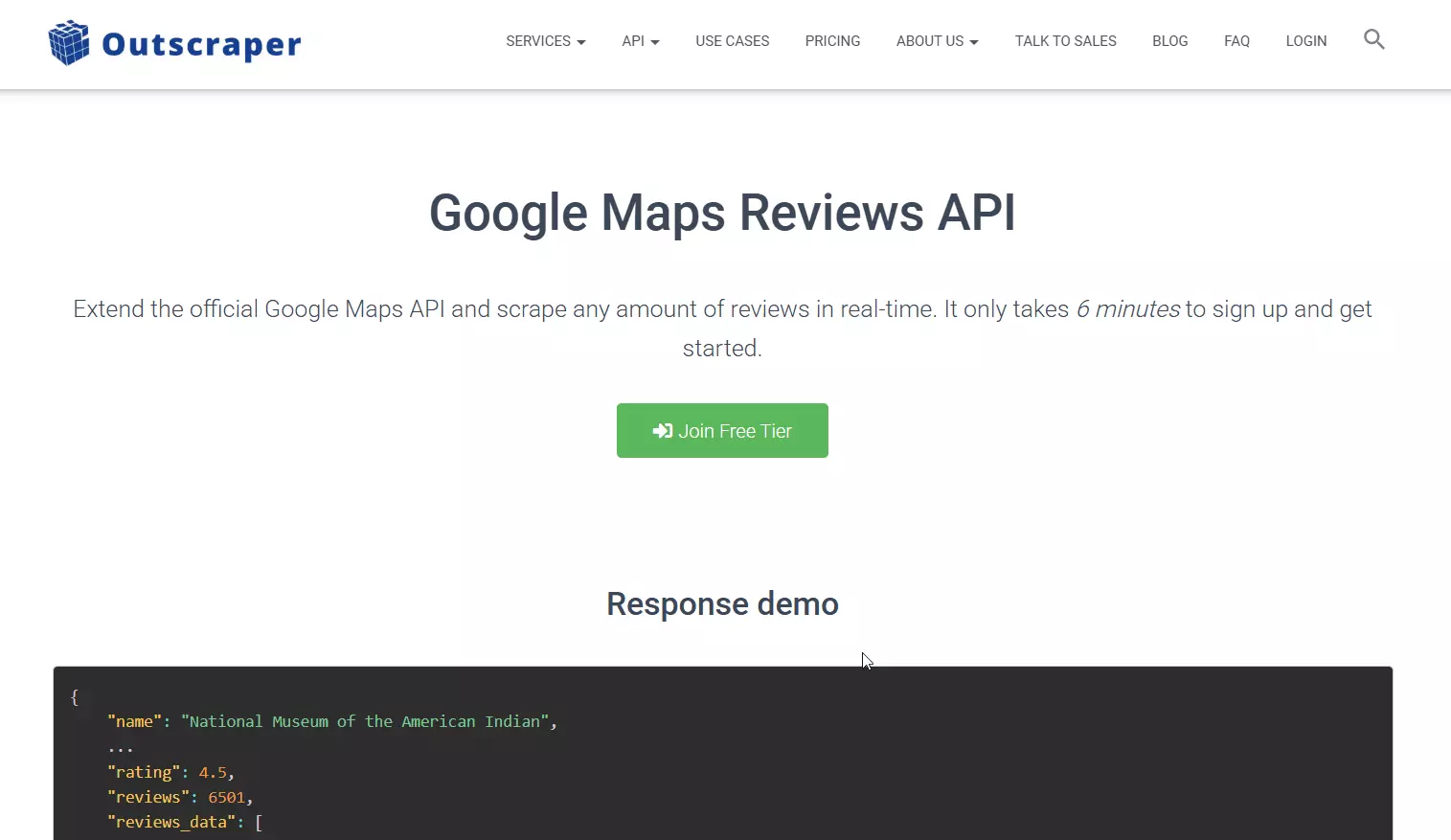Screen dimensions: 1451x840
Task: Click the Login link
Action: coord(1305,41)
